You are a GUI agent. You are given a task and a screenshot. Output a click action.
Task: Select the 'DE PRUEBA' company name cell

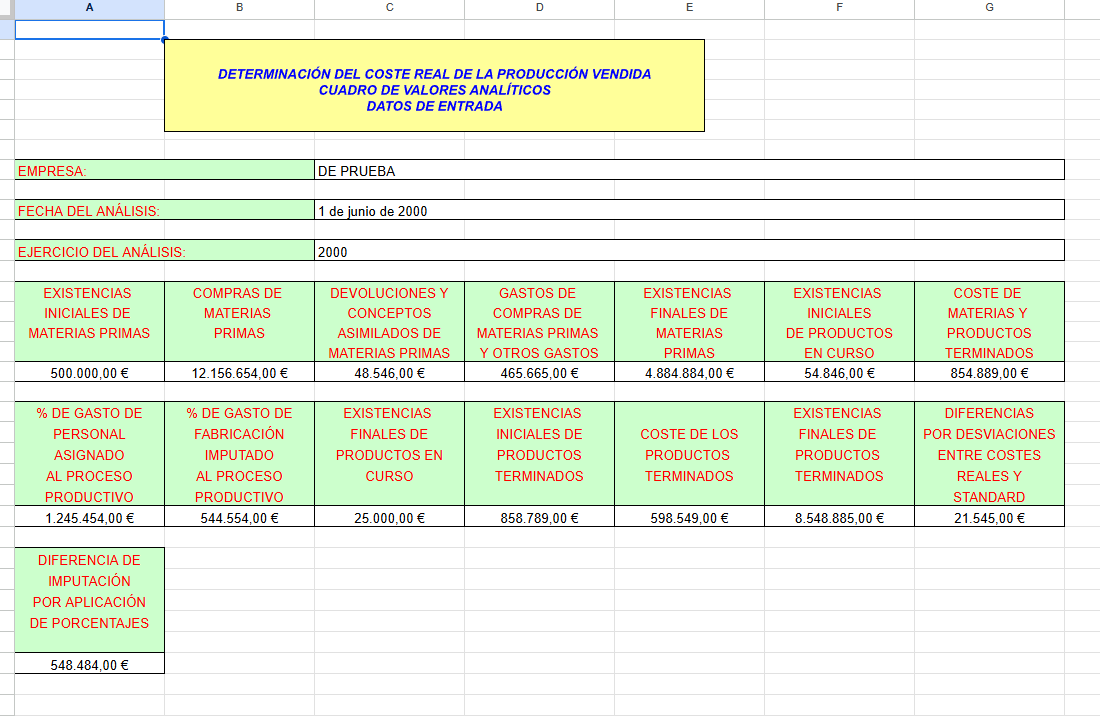[x=688, y=171]
